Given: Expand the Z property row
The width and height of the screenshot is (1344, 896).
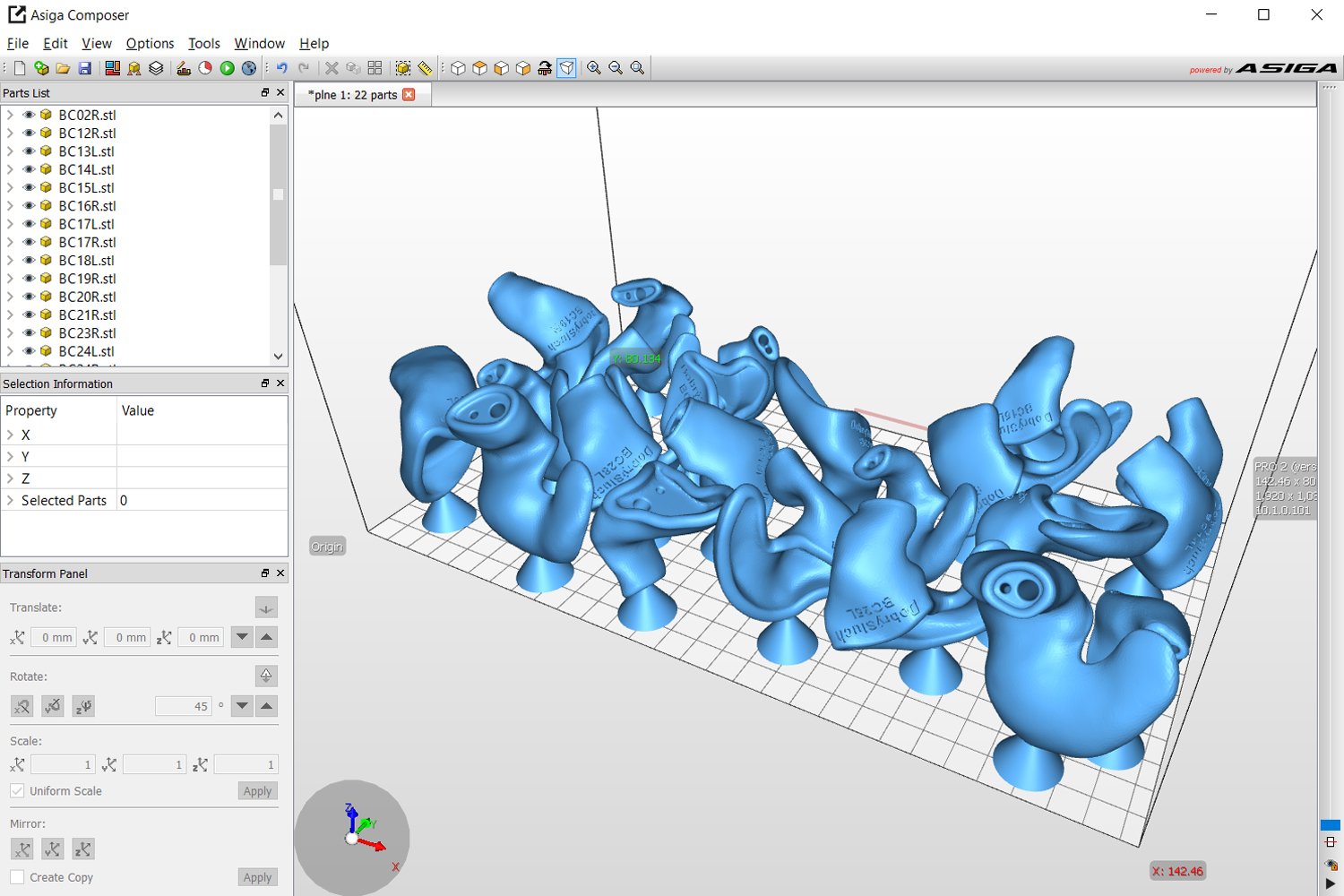Looking at the screenshot, I should click(x=10, y=478).
